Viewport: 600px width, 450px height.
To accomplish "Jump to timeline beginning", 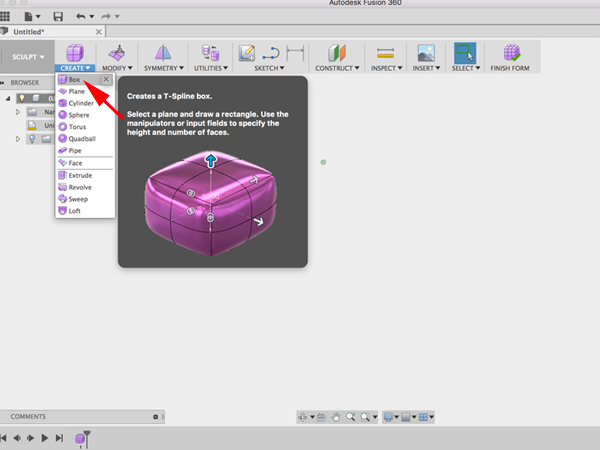I will tap(3, 438).
